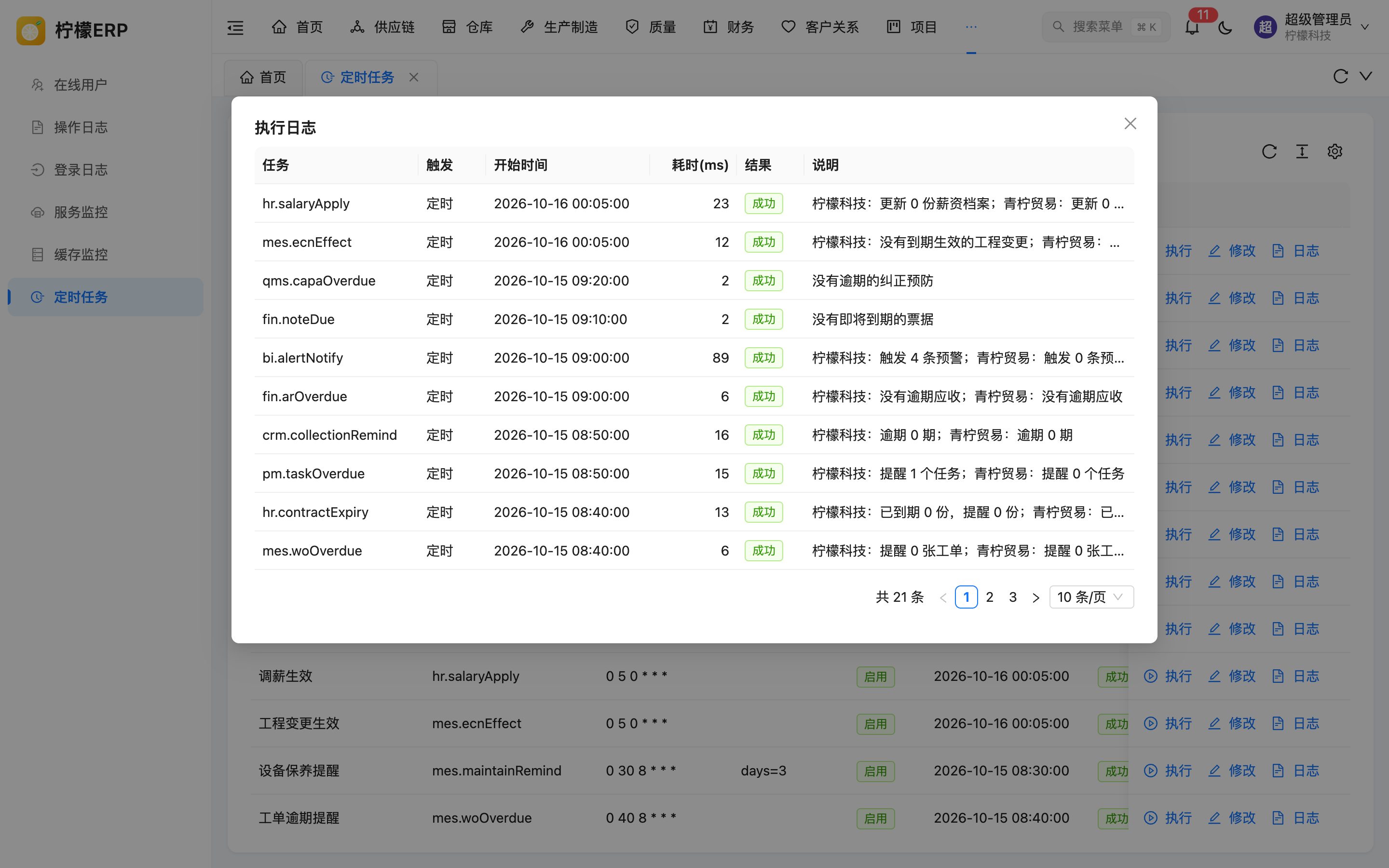Click the next page arrow in pagination
This screenshot has height=868, width=1389.
click(x=1035, y=597)
